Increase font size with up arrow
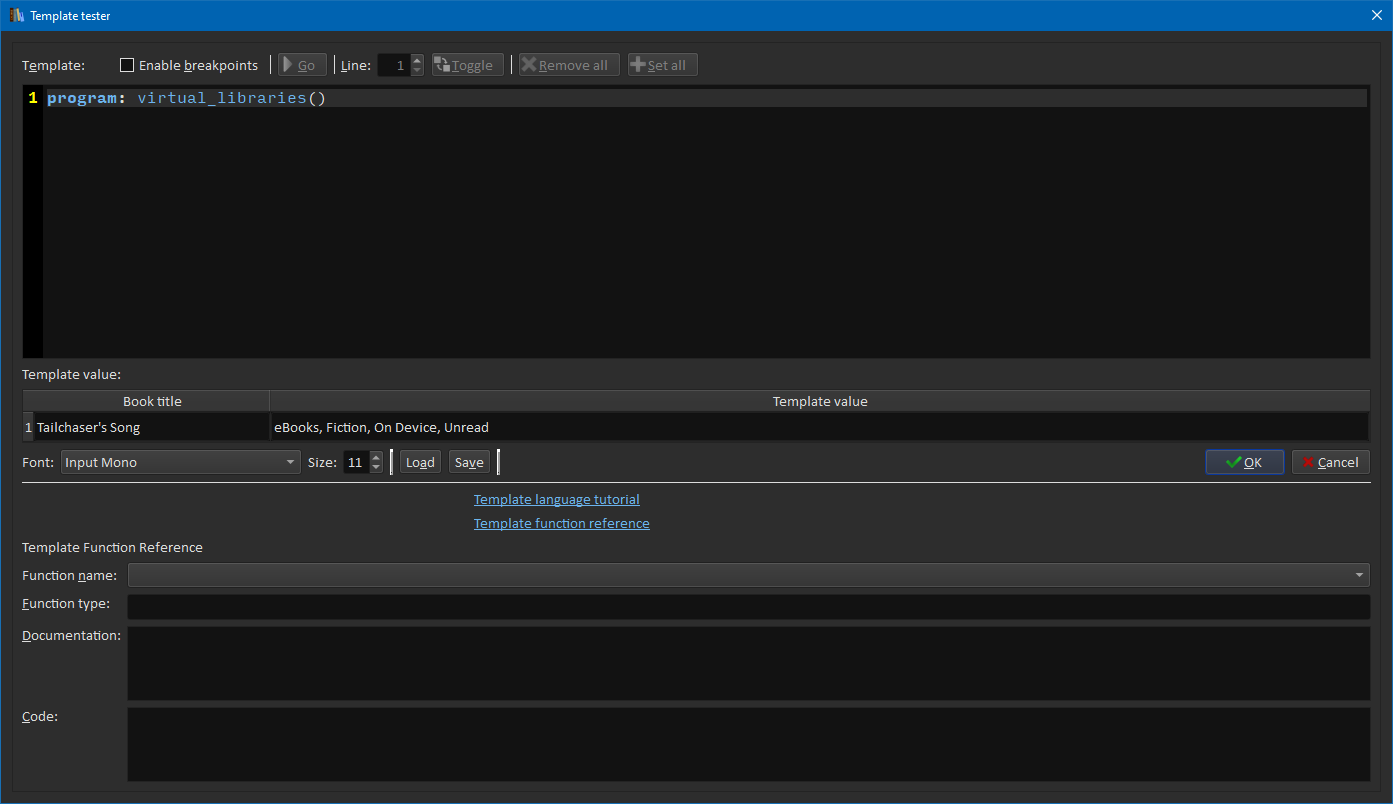 (376, 457)
